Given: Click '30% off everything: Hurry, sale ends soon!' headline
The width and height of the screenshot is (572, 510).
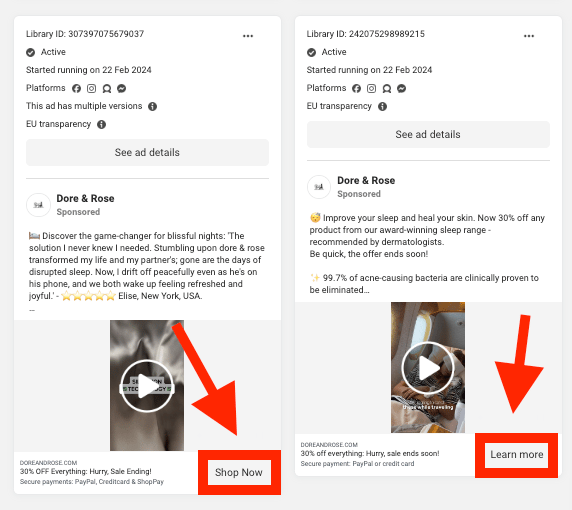Looking at the screenshot, I should (x=370, y=453).
